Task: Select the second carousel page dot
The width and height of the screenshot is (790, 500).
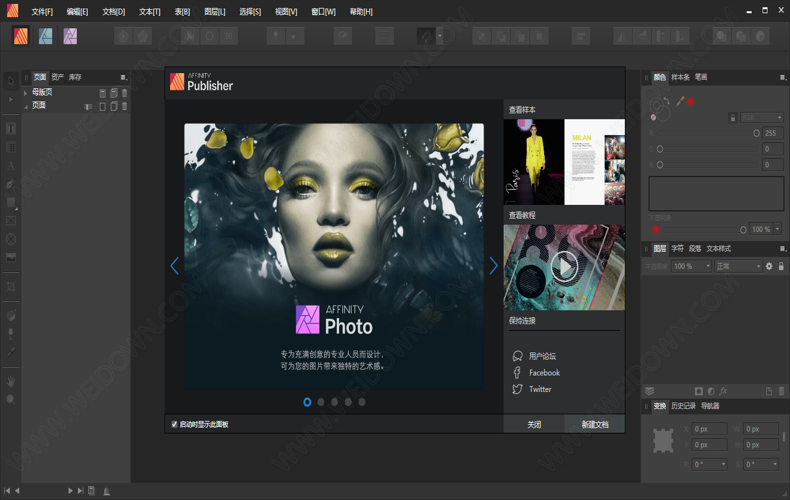Action: coord(321,402)
